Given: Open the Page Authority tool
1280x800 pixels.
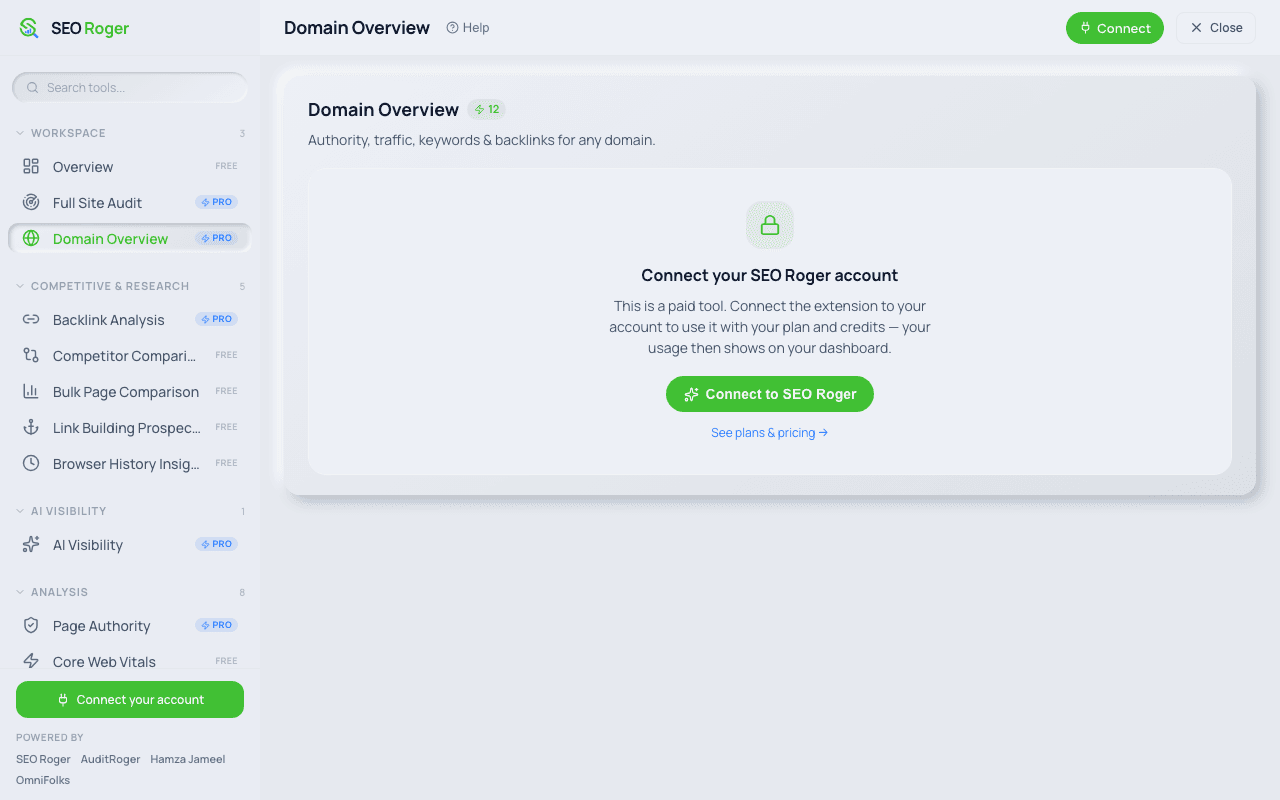Looking at the screenshot, I should (130, 625).
